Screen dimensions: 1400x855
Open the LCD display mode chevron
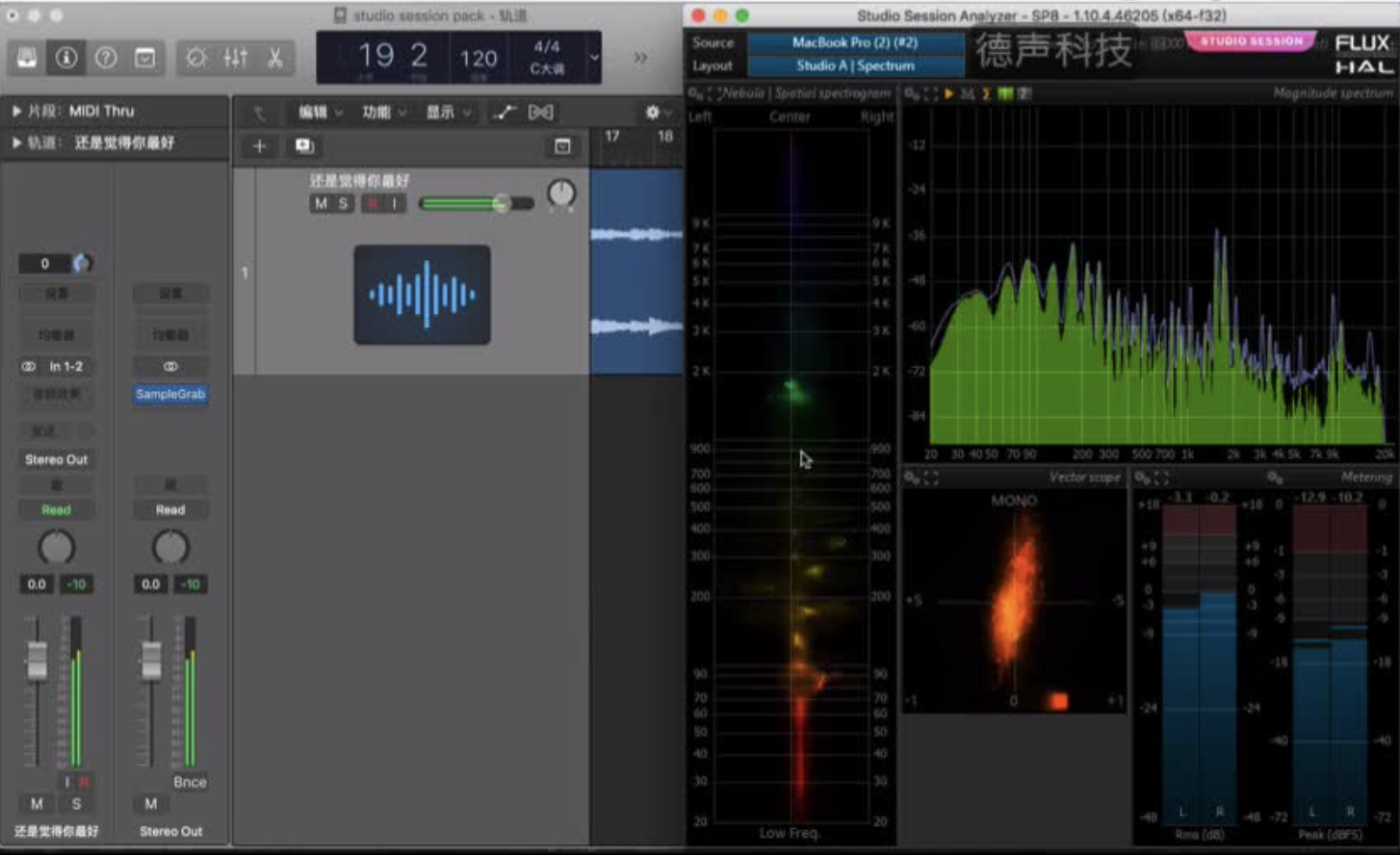[x=594, y=58]
